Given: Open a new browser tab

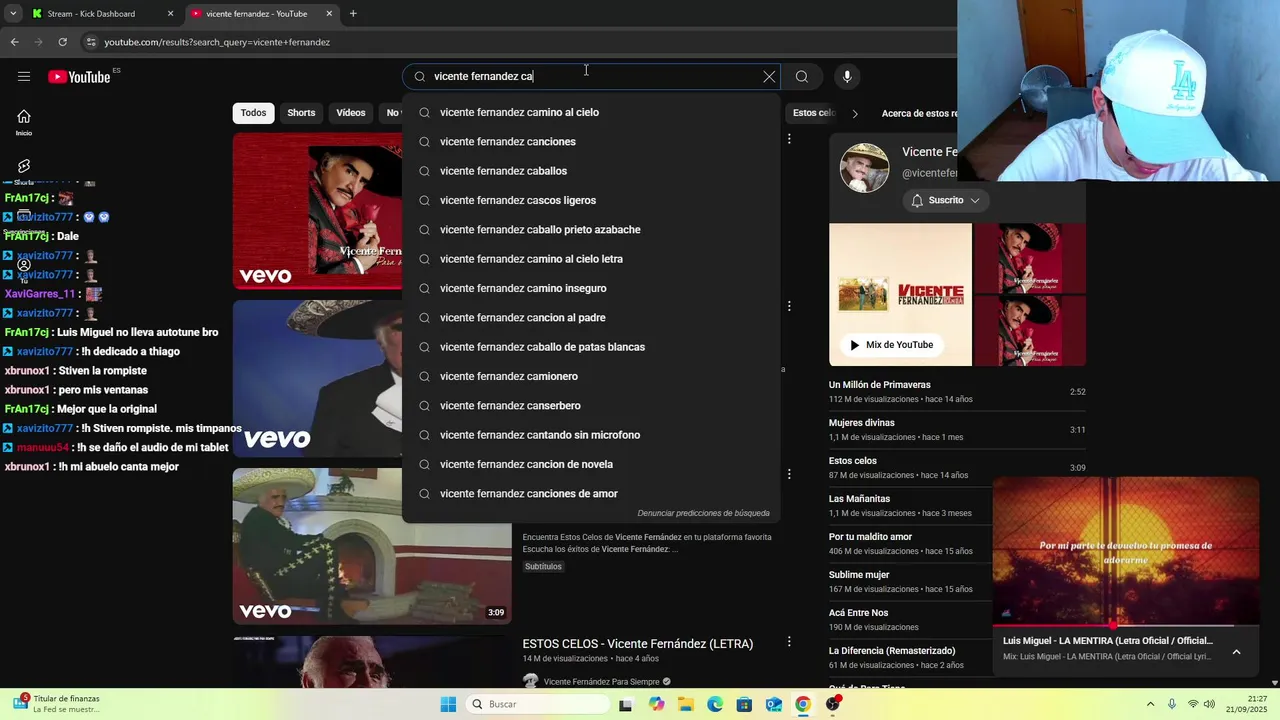Looking at the screenshot, I should coord(353,14).
